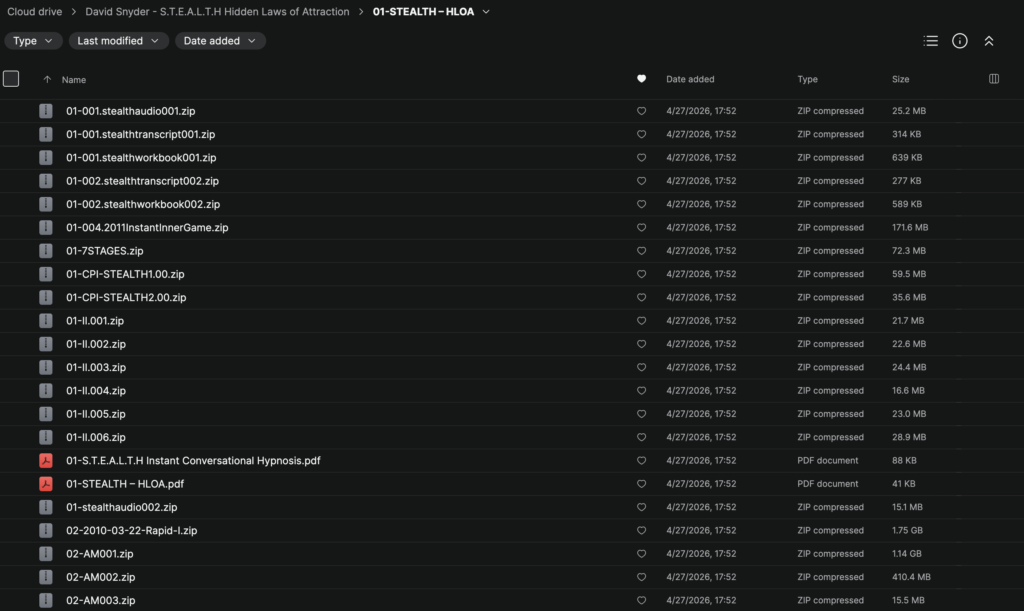
Task: Click zip icon of 02-AM002.zip
Action: pyautogui.click(x=46, y=577)
